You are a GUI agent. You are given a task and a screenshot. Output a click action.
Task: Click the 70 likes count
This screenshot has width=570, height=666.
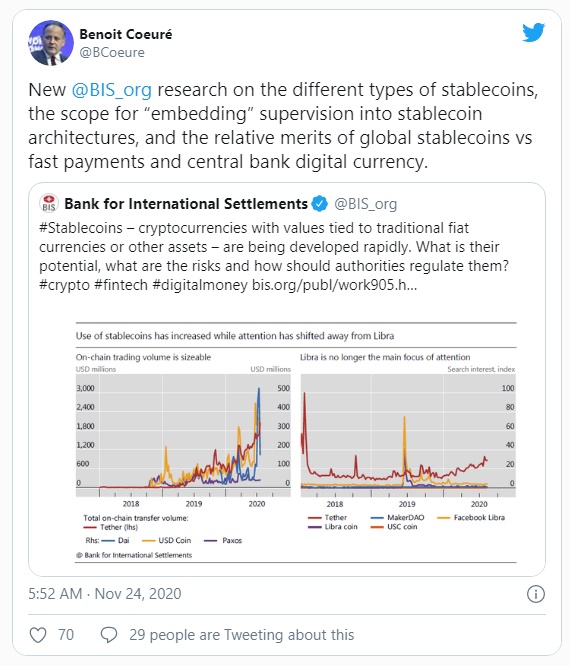pyautogui.click(x=66, y=635)
